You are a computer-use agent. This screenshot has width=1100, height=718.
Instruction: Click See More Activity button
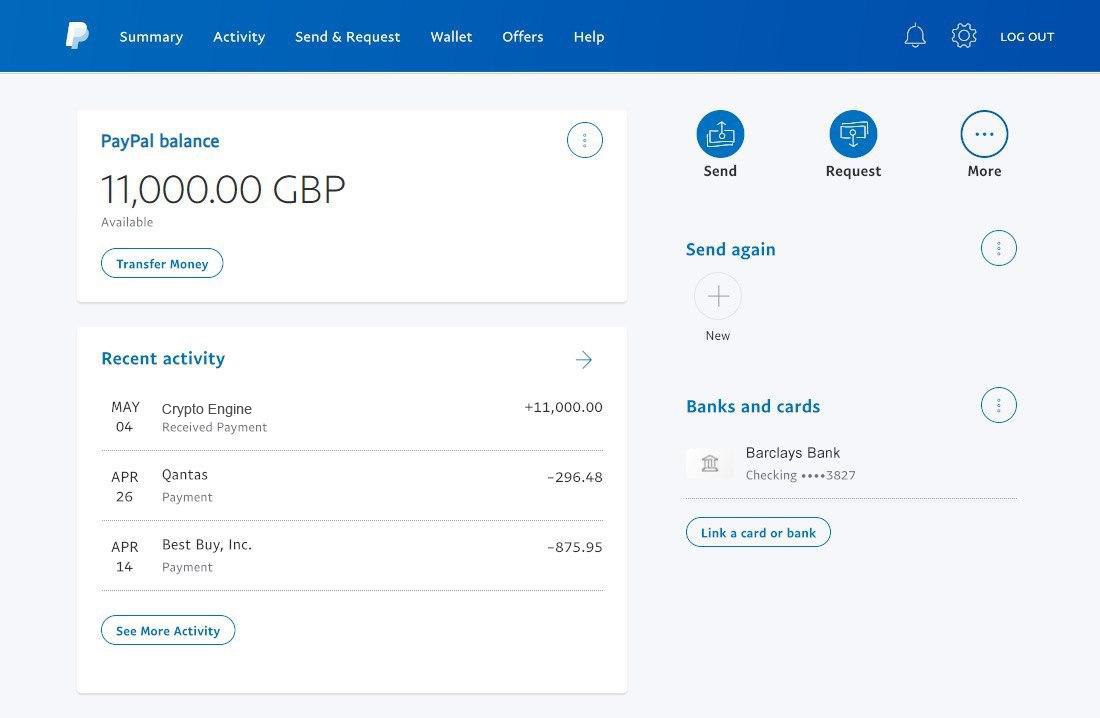click(x=168, y=630)
